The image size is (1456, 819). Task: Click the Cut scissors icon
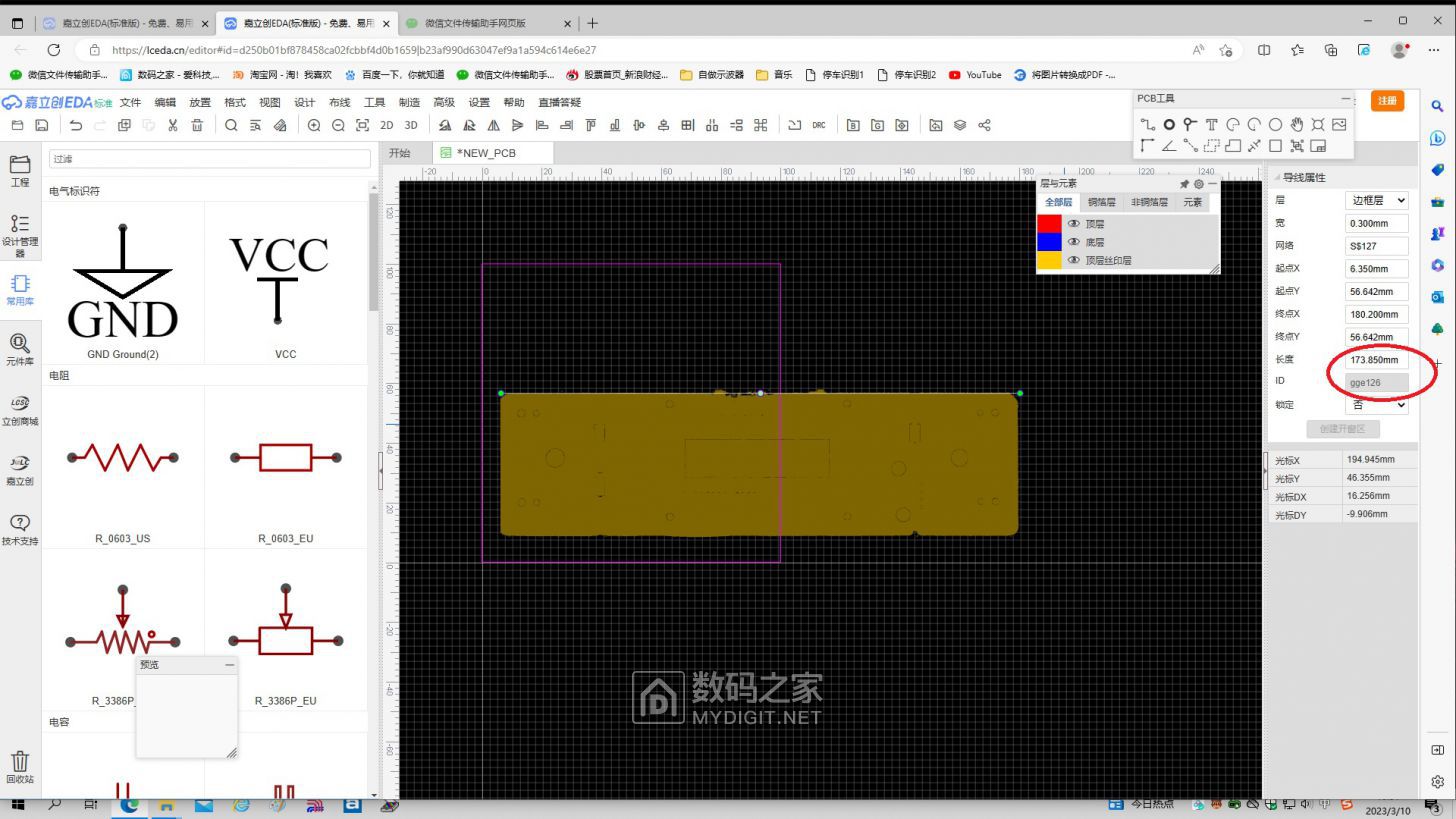tap(173, 125)
